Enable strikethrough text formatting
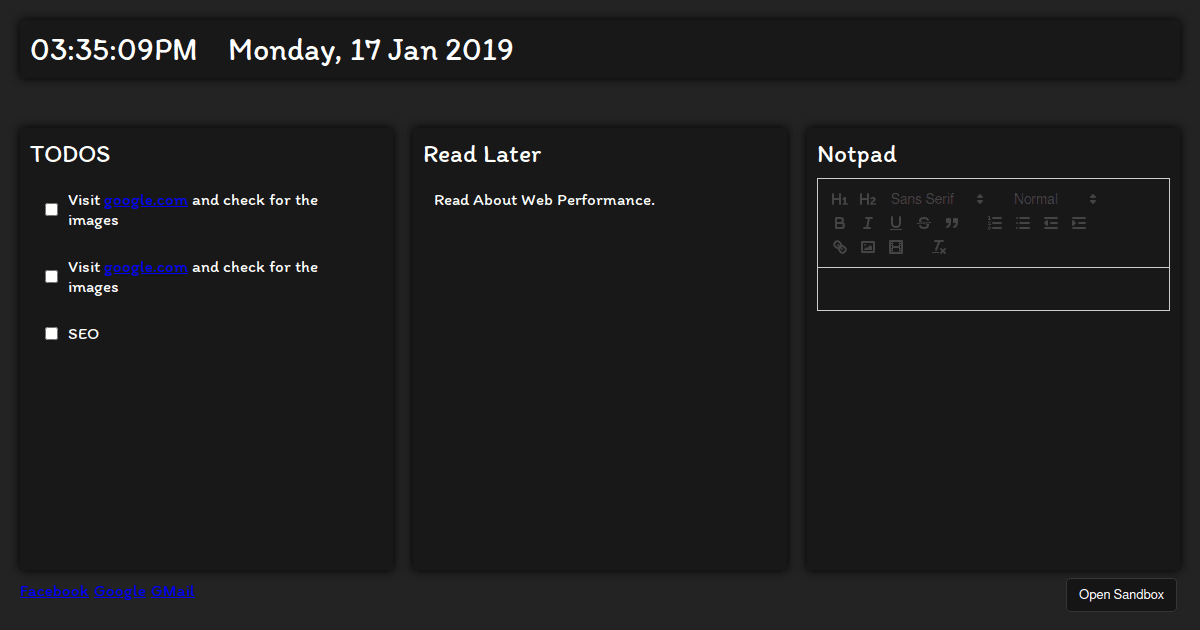The image size is (1200, 630). click(924, 223)
